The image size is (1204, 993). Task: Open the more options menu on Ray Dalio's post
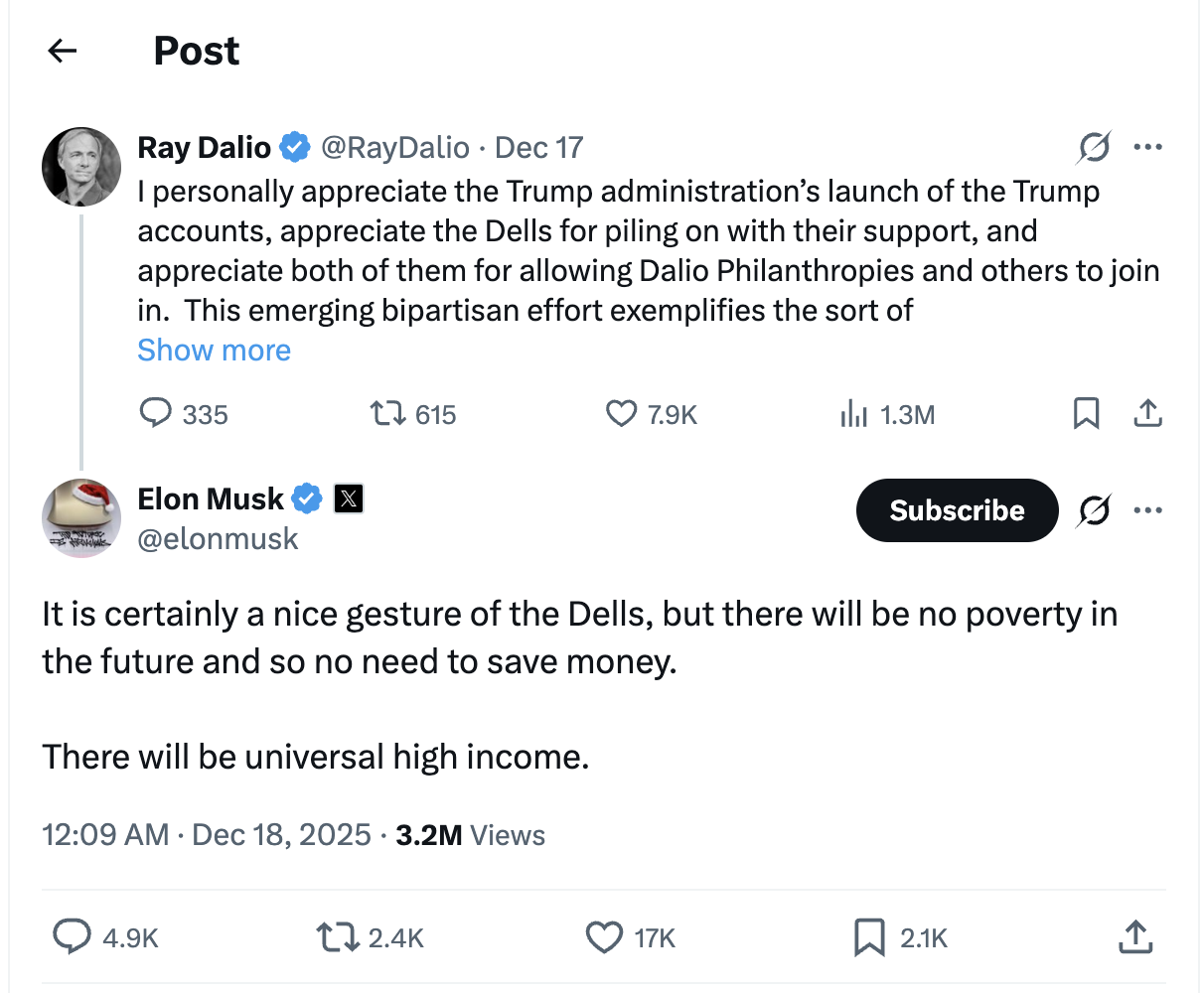pos(1148,146)
